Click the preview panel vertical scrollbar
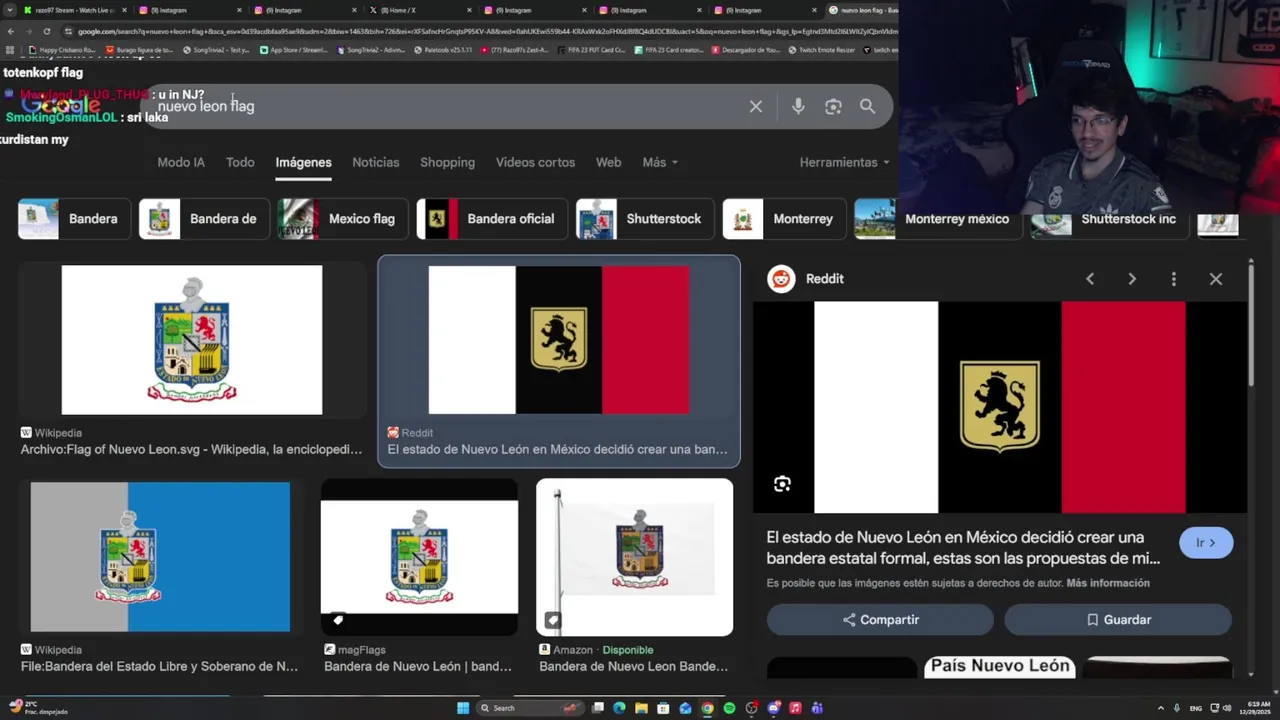 pyautogui.click(x=1251, y=325)
